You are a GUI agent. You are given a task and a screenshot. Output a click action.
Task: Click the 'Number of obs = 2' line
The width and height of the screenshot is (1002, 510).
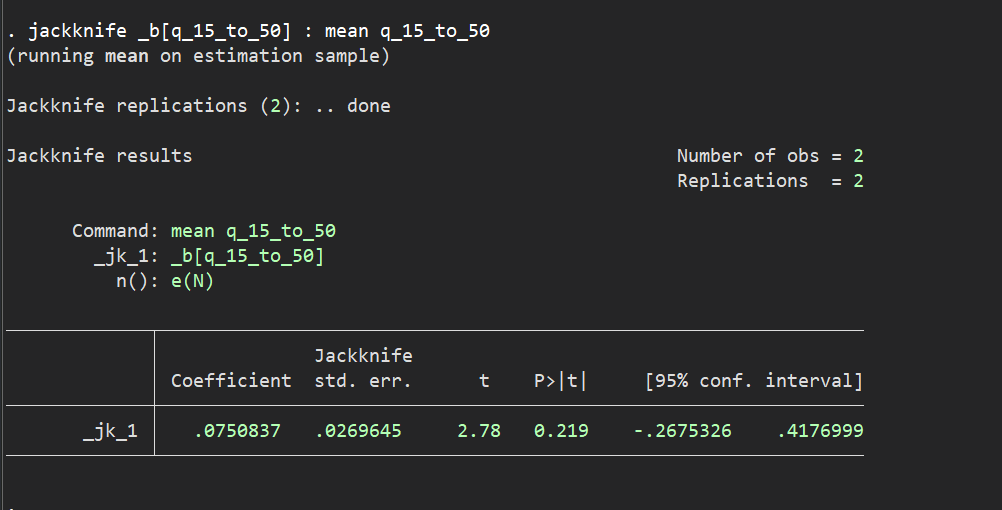[x=769, y=156]
